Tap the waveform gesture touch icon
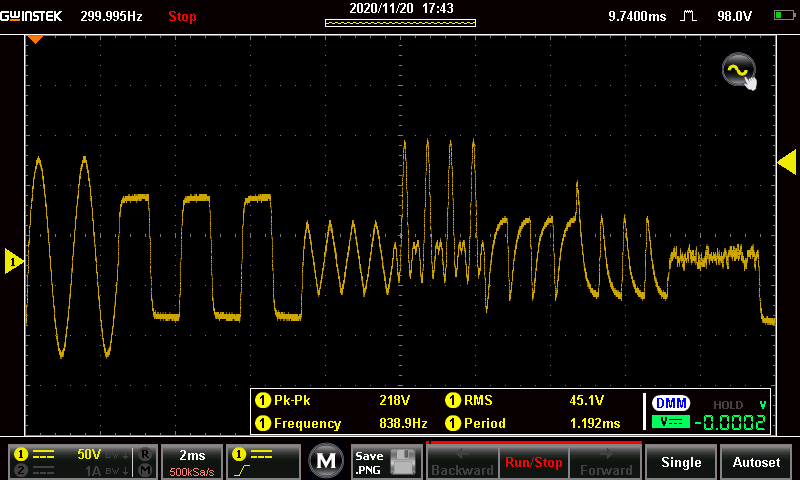 coord(739,71)
